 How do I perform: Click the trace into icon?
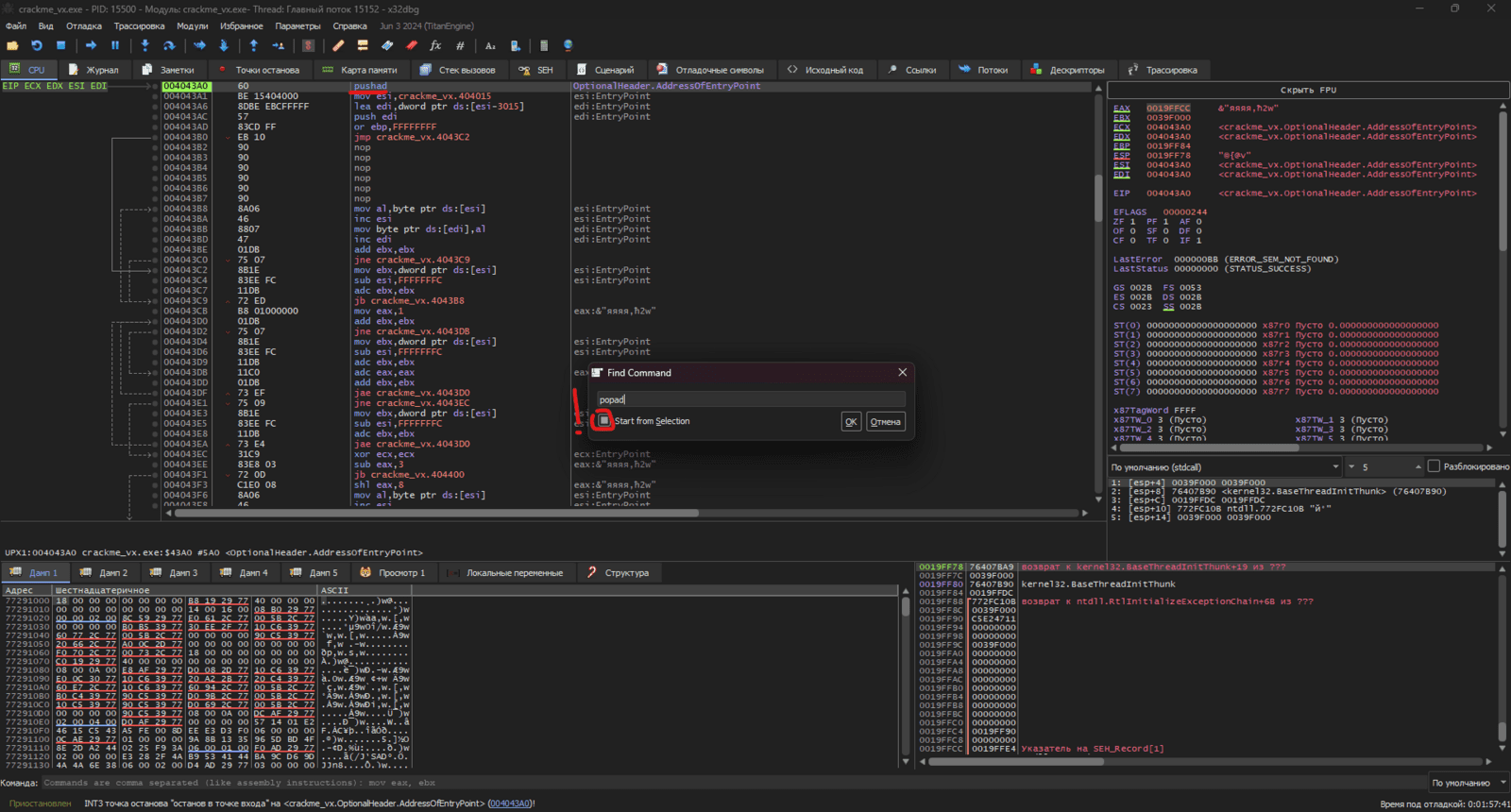point(199,45)
